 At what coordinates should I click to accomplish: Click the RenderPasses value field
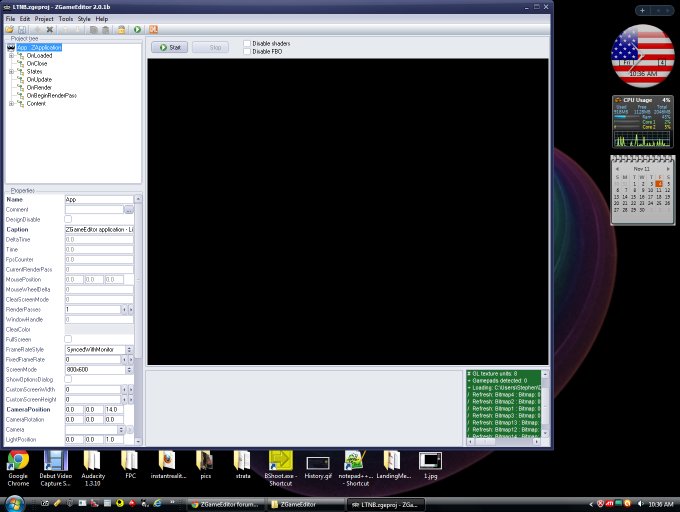click(x=93, y=310)
